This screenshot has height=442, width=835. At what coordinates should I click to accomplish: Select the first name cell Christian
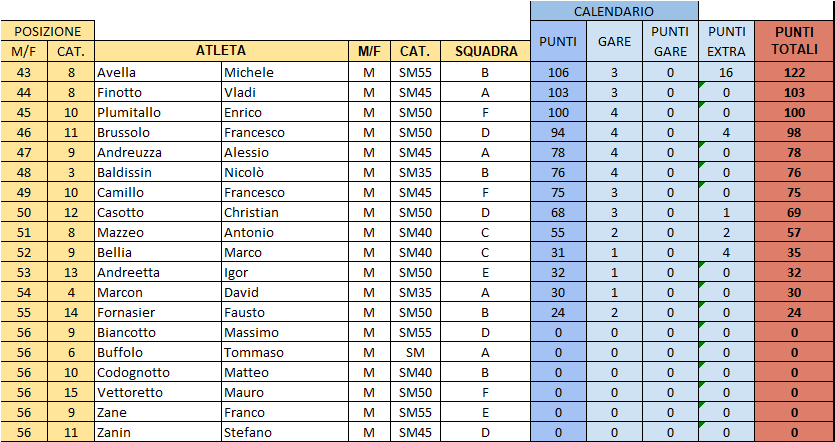tap(284, 212)
